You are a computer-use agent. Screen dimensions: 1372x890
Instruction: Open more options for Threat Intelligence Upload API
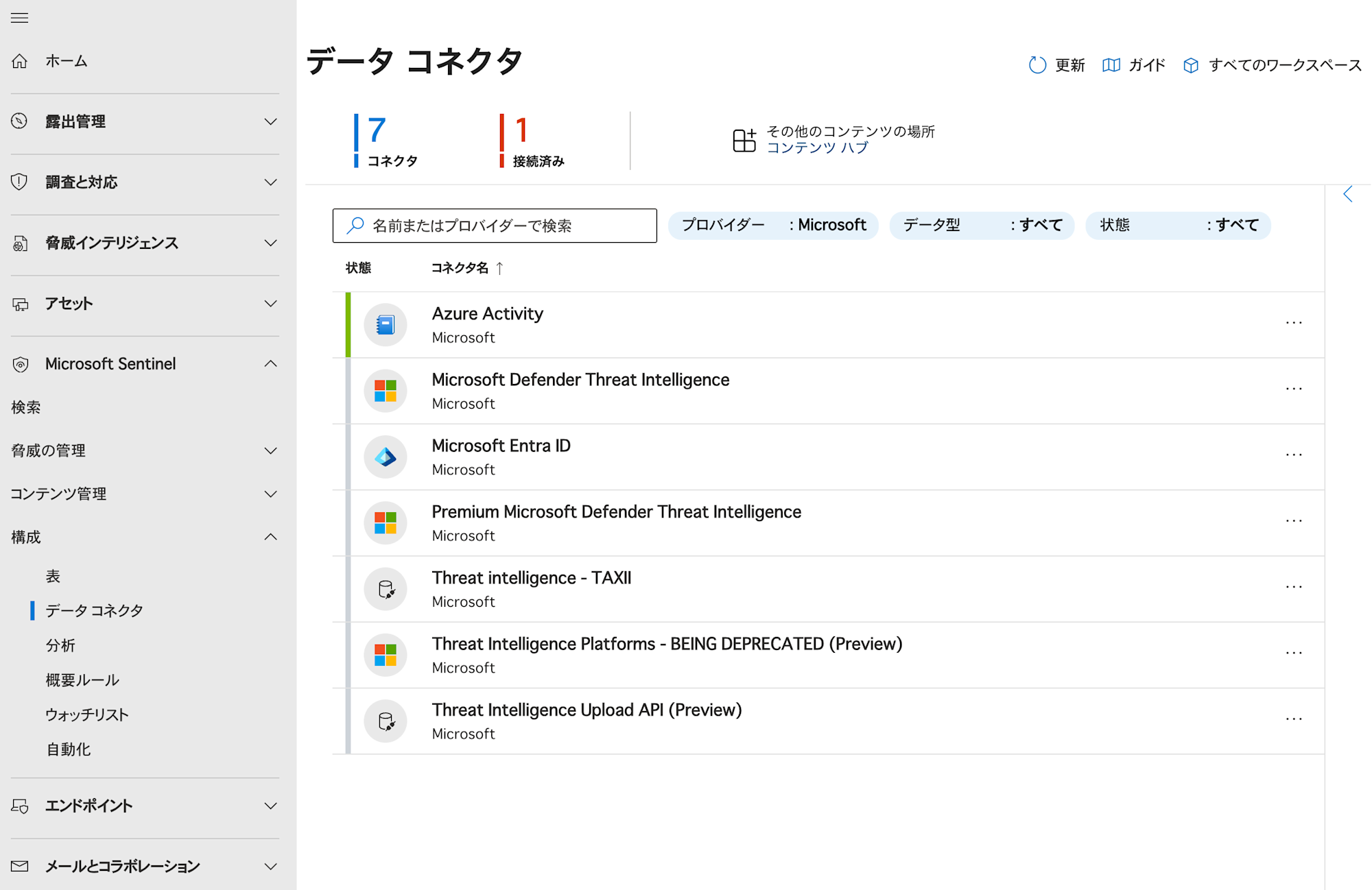coord(1294,719)
